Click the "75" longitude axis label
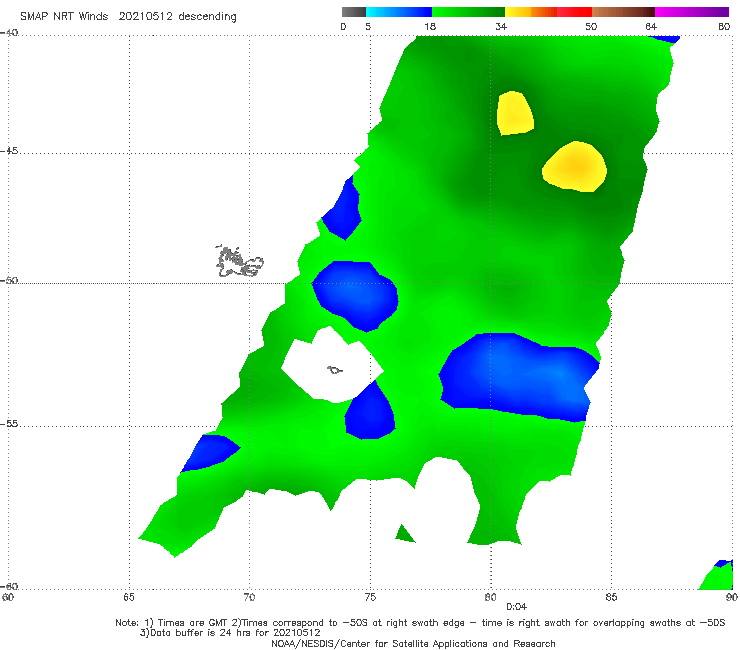The width and height of the screenshot is (740, 650). (x=370, y=597)
